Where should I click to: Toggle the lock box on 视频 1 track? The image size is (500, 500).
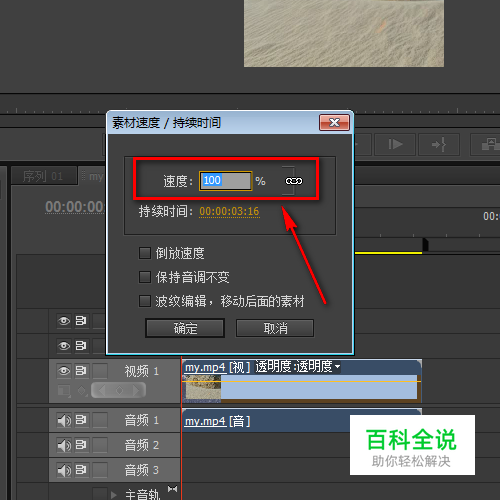pyautogui.click(x=100, y=370)
